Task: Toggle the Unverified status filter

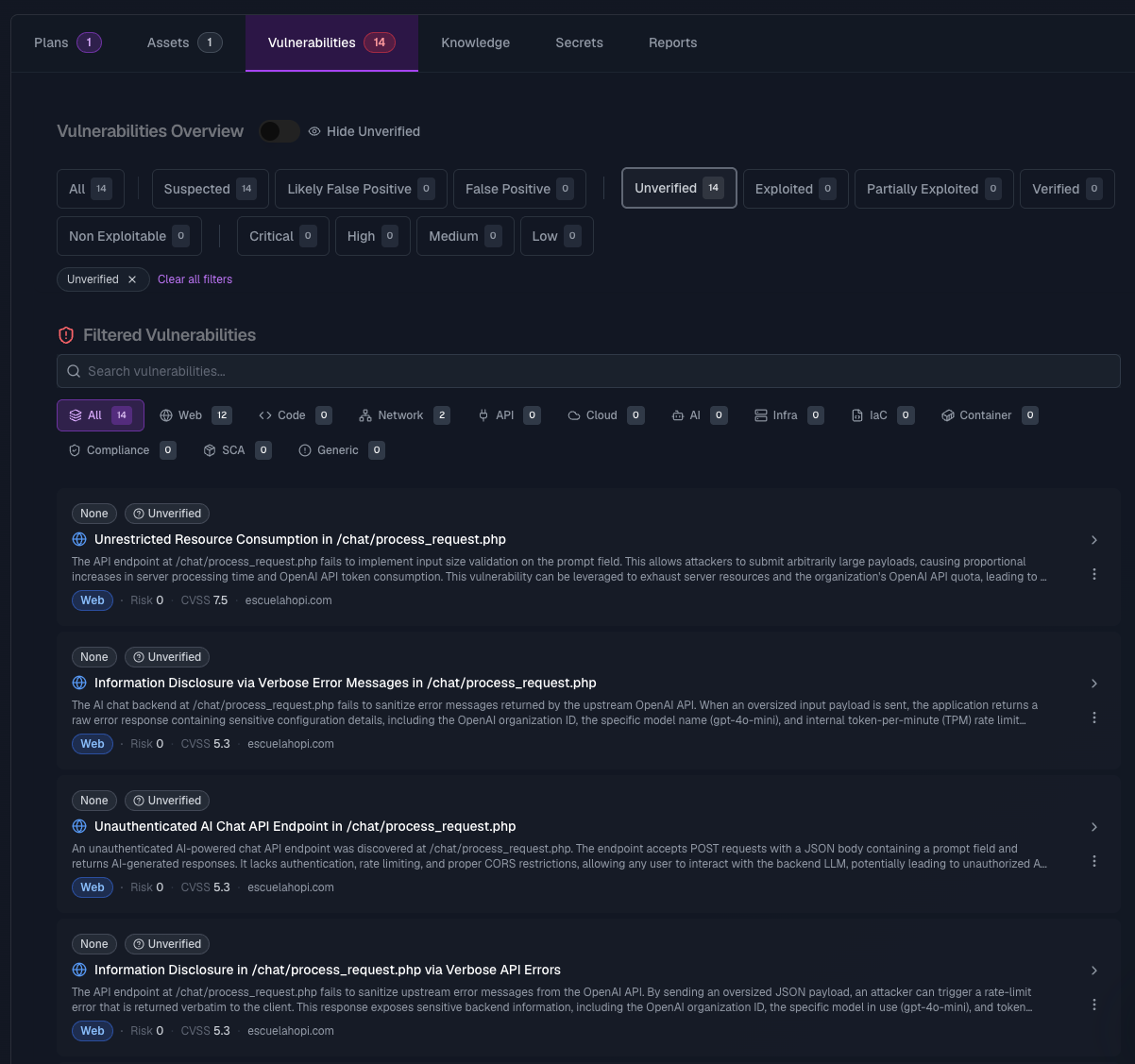Action: coord(679,188)
